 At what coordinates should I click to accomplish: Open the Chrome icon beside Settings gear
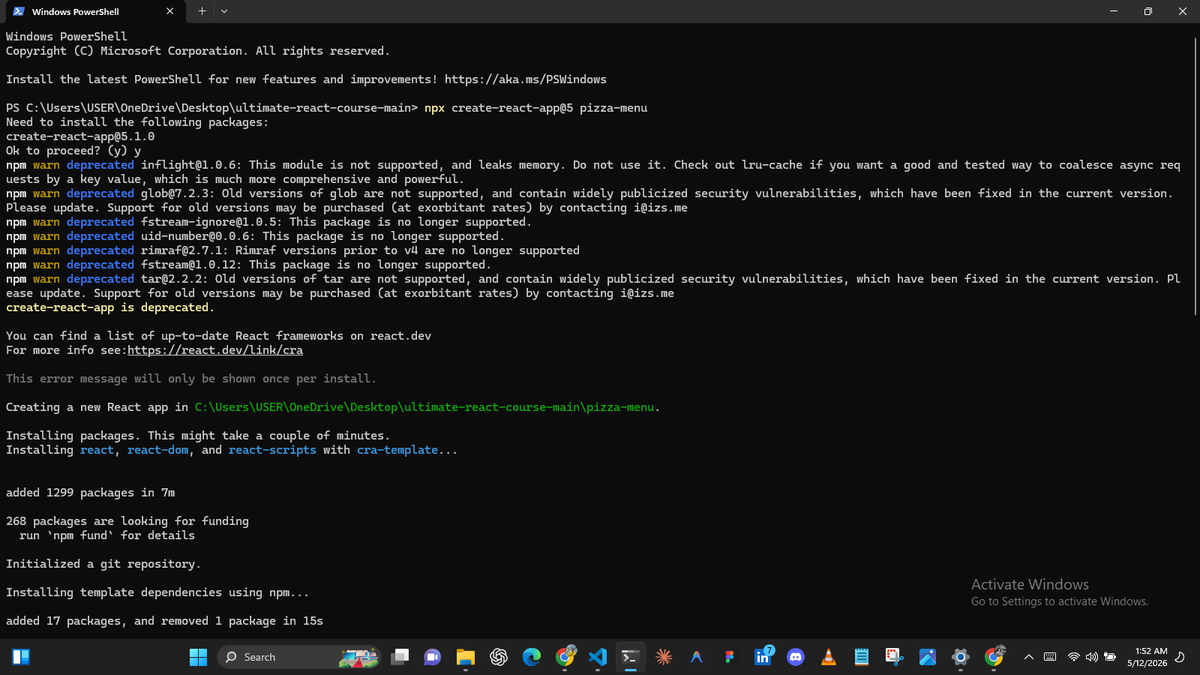tap(994, 656)
